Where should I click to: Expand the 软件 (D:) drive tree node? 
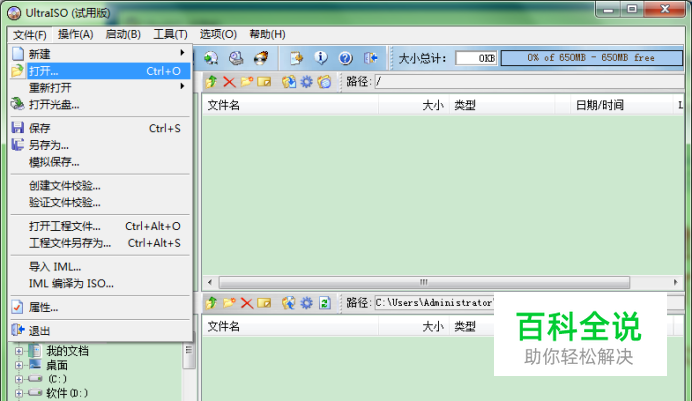pyautogui.click(x=19, y=393)
